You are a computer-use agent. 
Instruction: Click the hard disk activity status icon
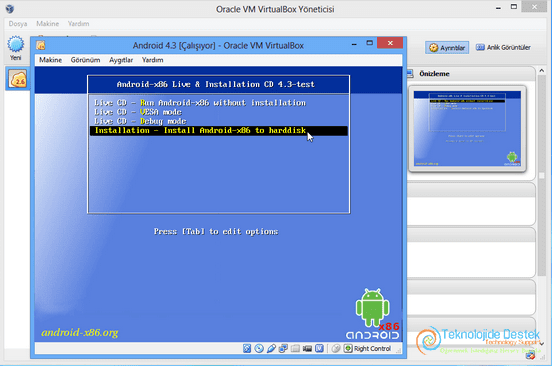(x=247, y=348)
